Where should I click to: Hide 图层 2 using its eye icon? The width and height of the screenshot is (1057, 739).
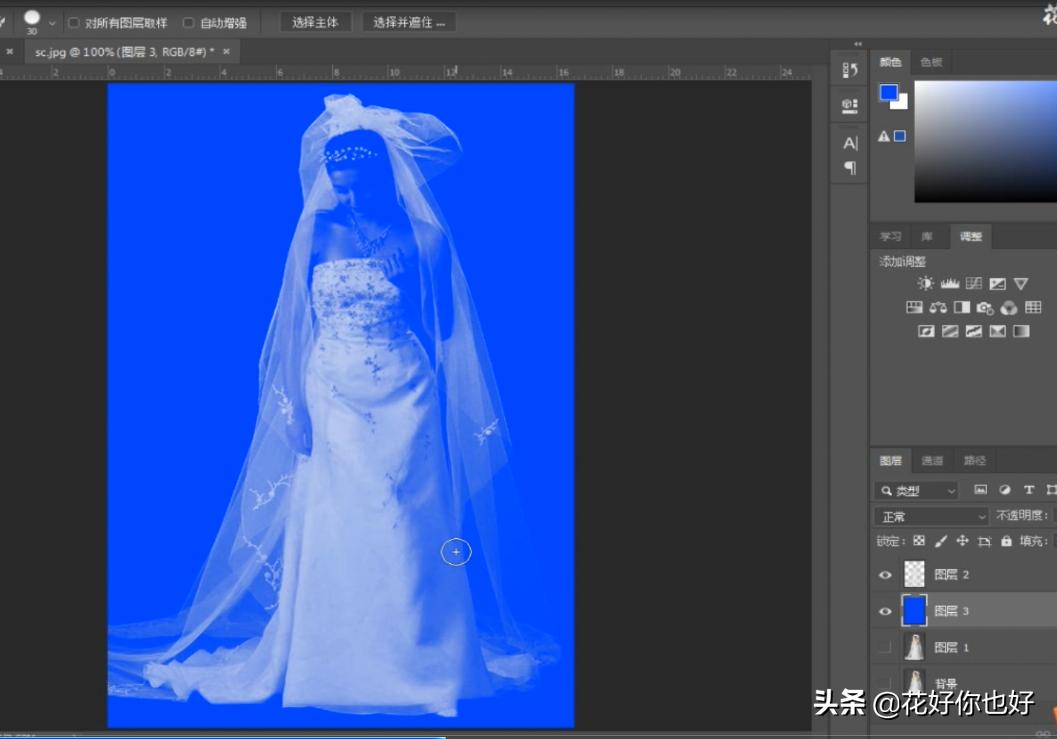pyautogui.click(x=885, y=575)
